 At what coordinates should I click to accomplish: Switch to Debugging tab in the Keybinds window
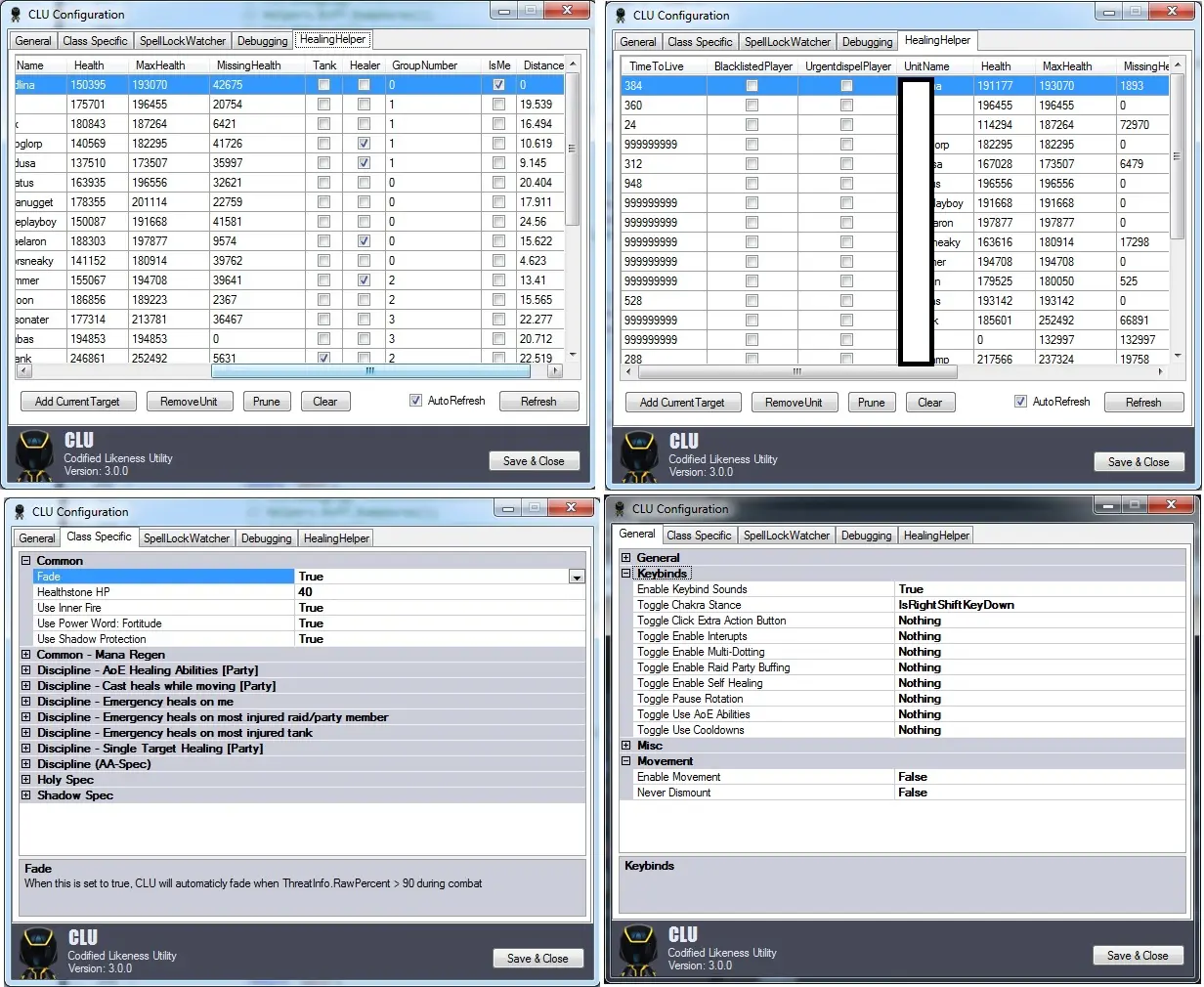pos(866,536)
